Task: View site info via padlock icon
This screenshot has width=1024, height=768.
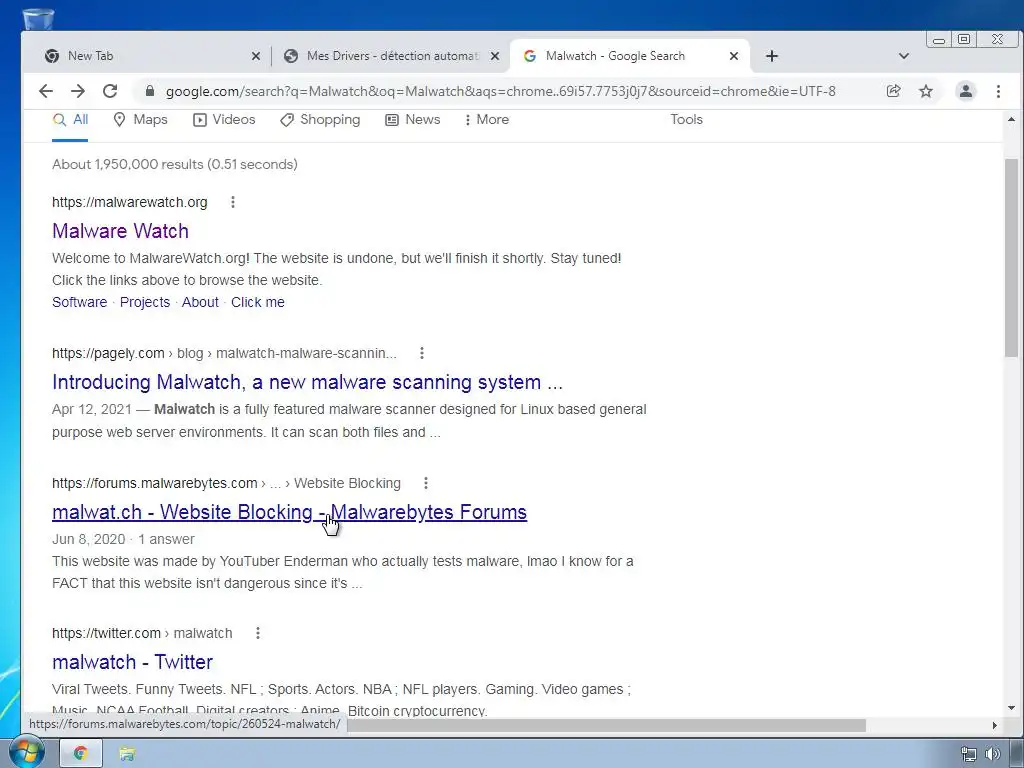Action: coord(150,91)
